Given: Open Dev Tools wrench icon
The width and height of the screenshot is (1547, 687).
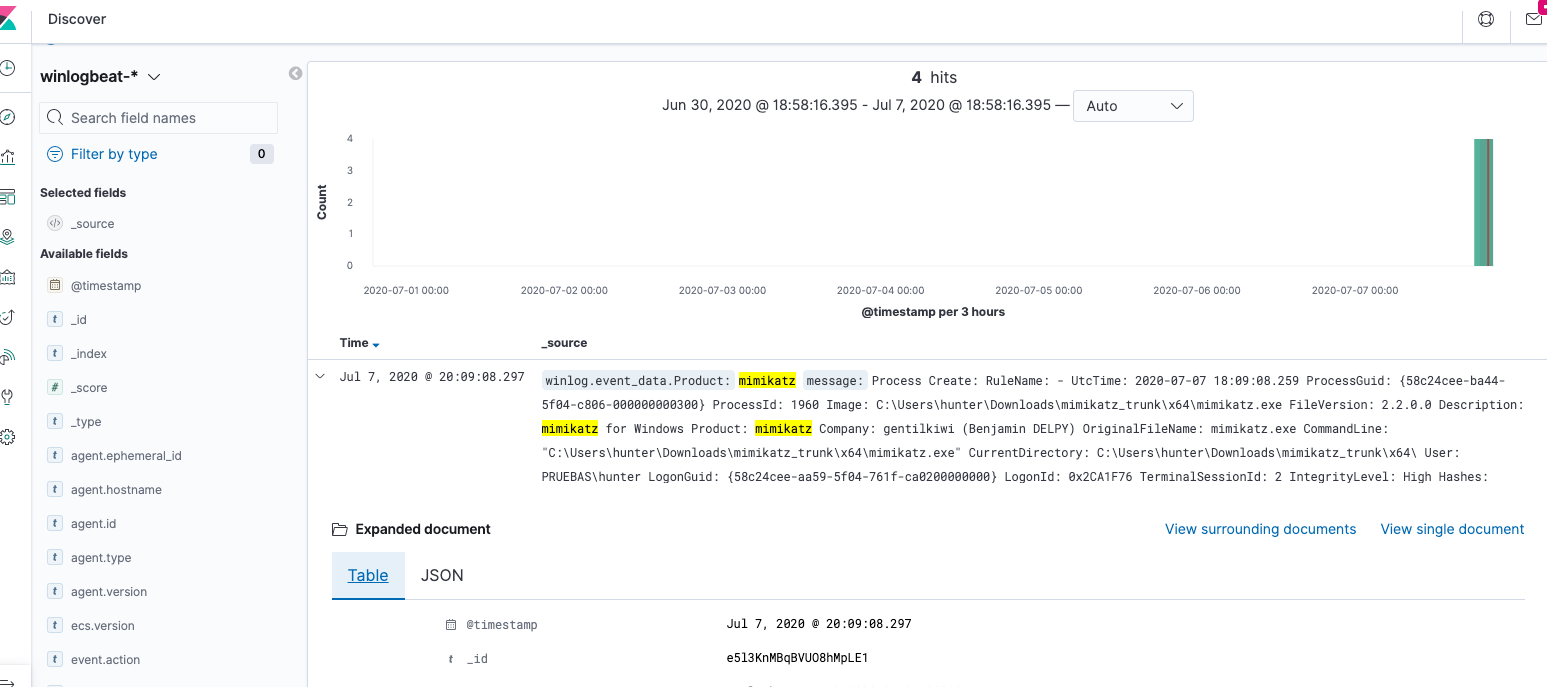Looking at the screenshot, I should (x=7, y=397).
